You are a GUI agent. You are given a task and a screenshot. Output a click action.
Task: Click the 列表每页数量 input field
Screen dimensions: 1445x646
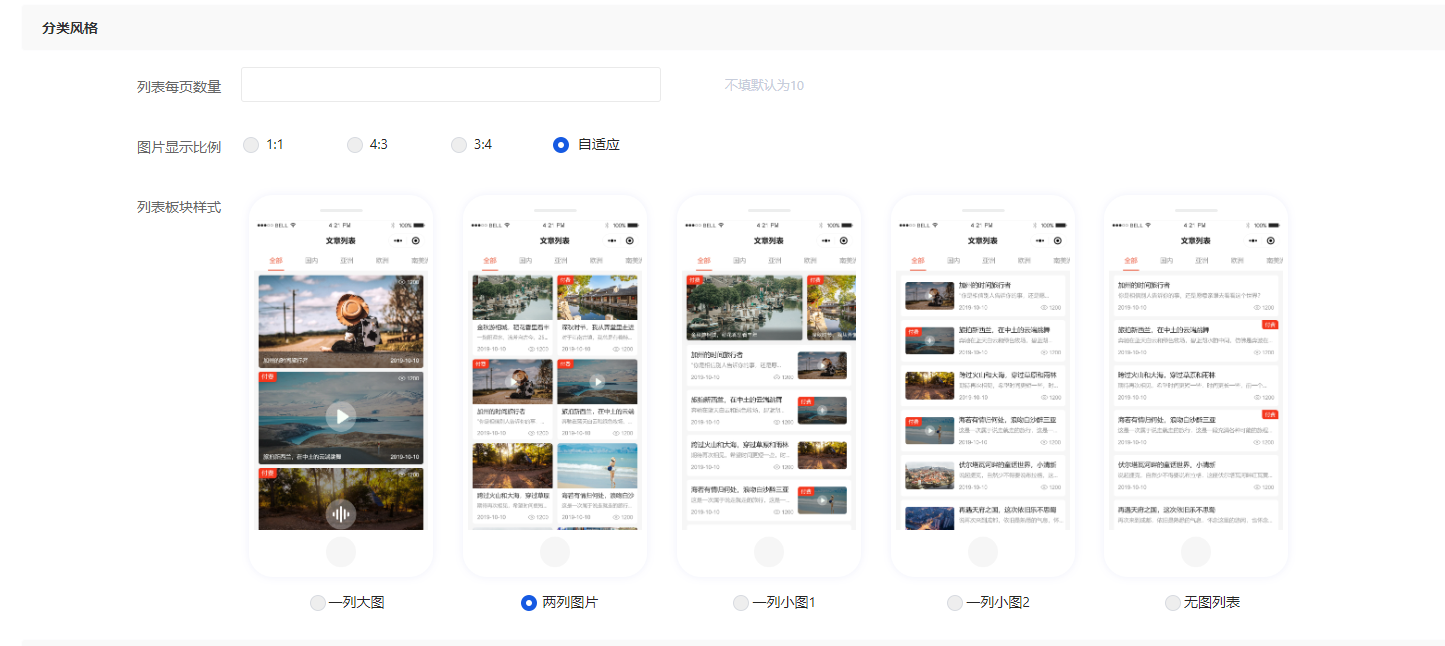point(450,85)
